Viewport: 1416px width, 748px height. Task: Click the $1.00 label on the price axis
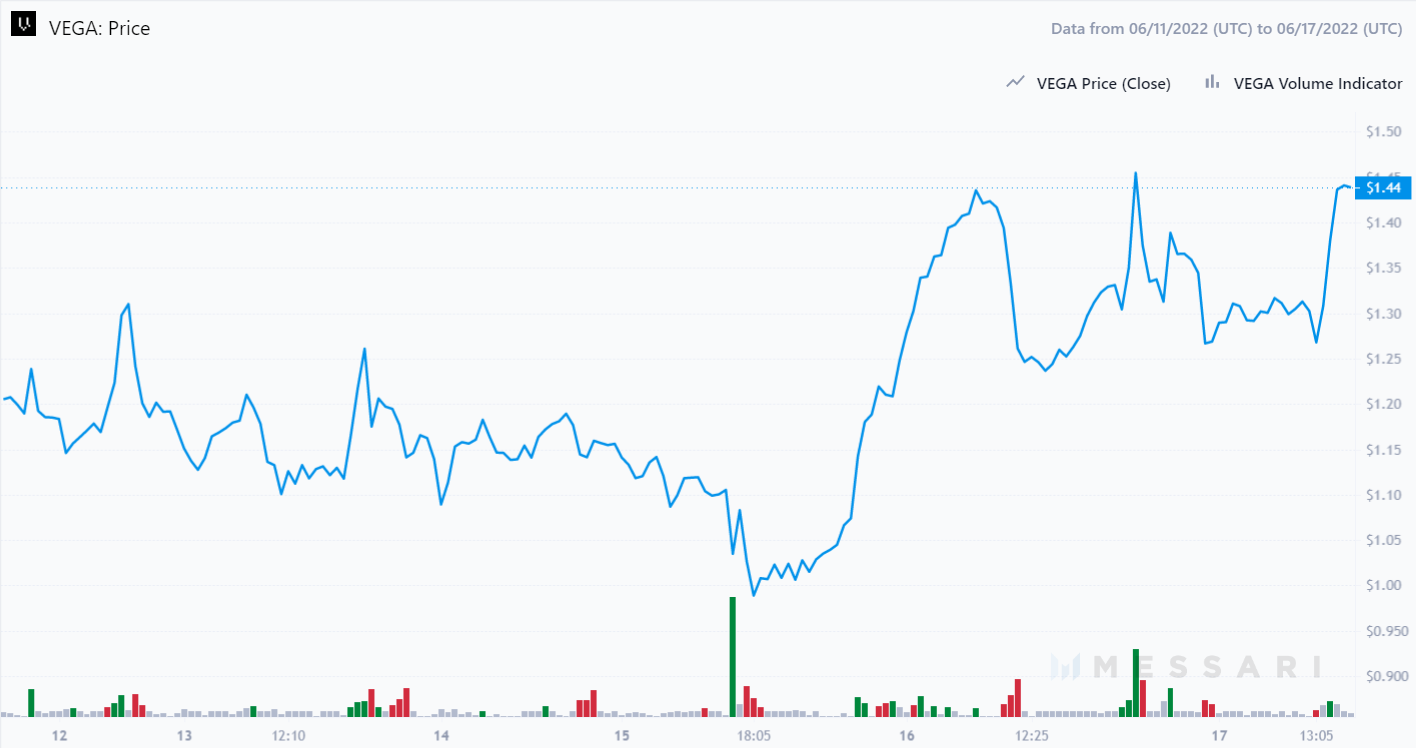[x=1386, y=585]
